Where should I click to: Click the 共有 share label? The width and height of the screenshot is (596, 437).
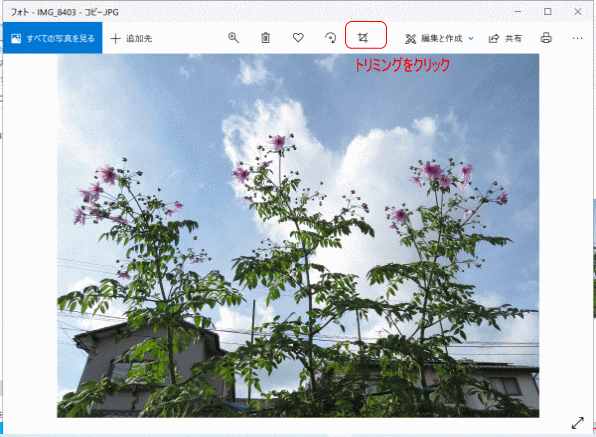[x=513, y=38]
